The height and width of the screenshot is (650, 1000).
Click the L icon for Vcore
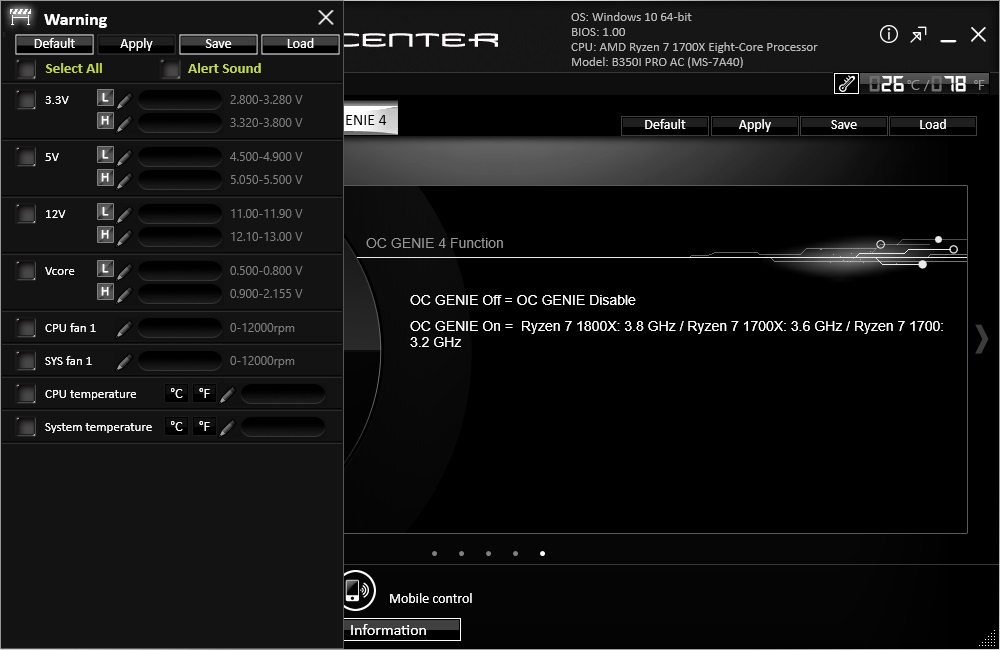tap(105, 269)
